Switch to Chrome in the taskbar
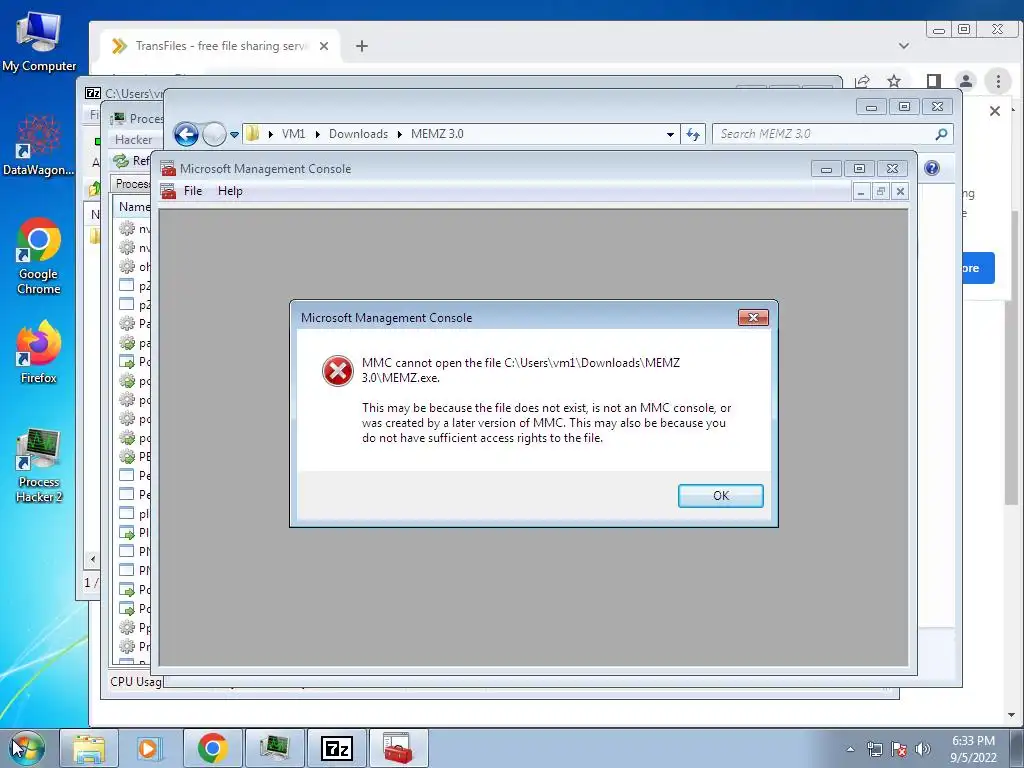This screenshot has width=1024, height=768. coord(212,748)
